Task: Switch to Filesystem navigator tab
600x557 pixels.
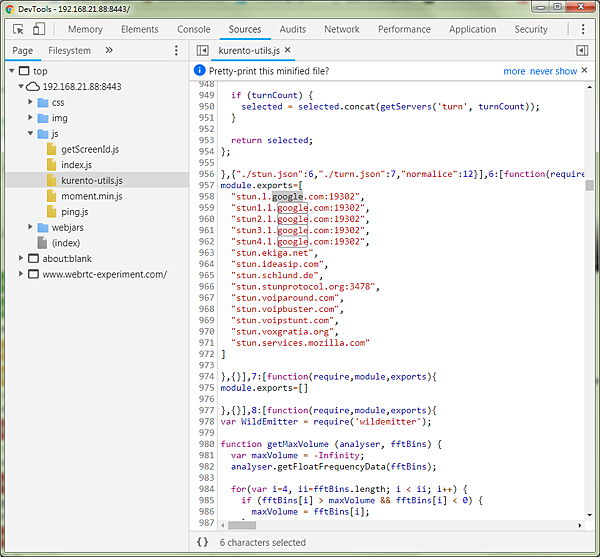Action: click(x=69, y=50)
